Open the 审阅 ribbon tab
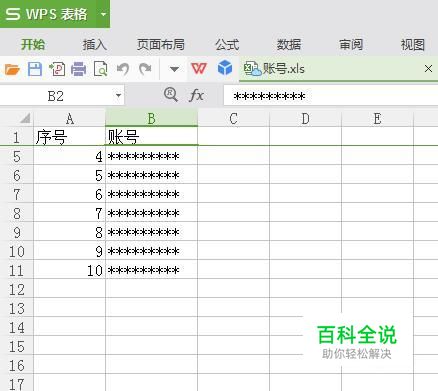 coord(351,44)
